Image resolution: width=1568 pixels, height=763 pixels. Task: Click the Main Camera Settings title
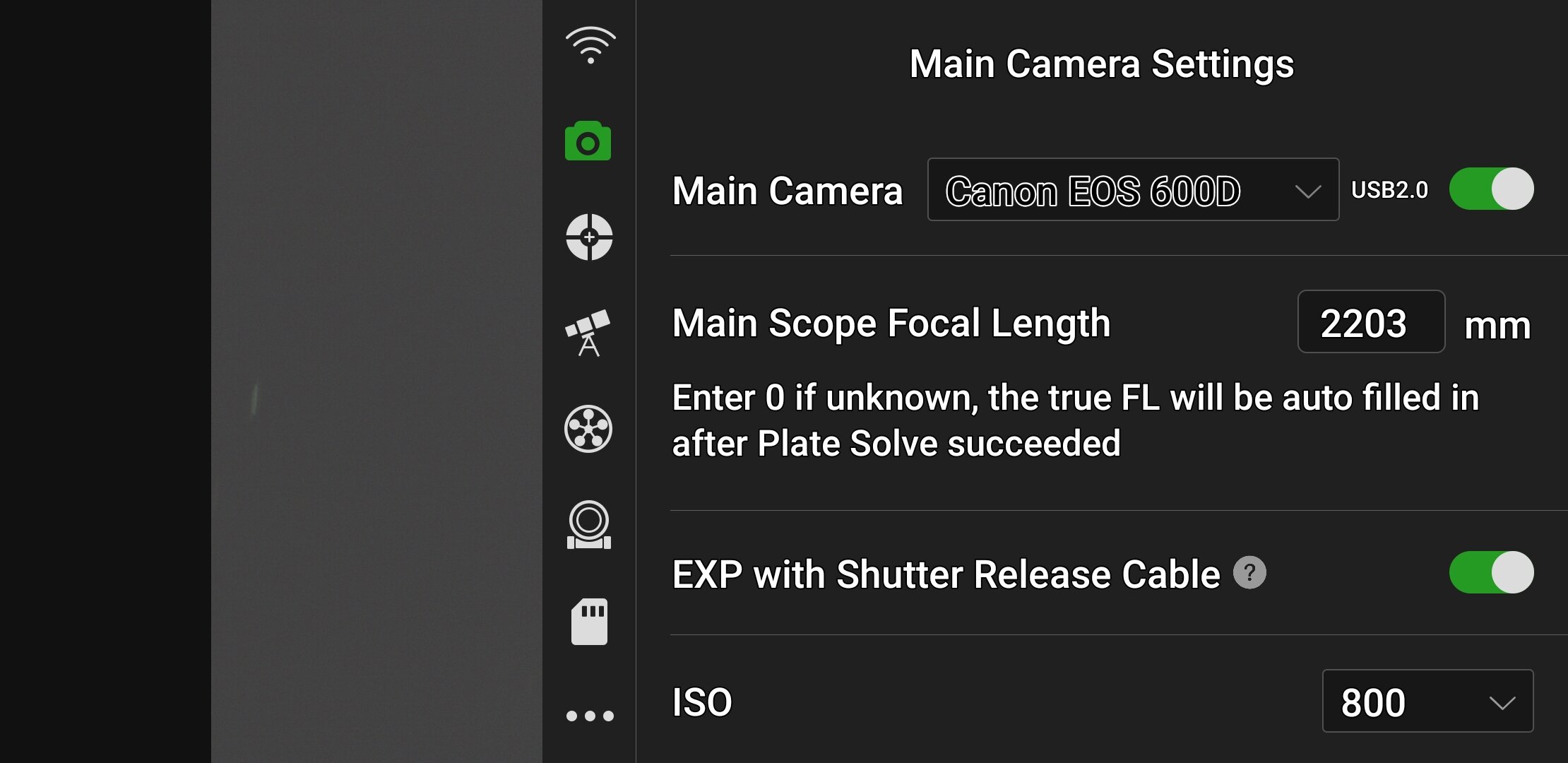(x=1101, y=64)
